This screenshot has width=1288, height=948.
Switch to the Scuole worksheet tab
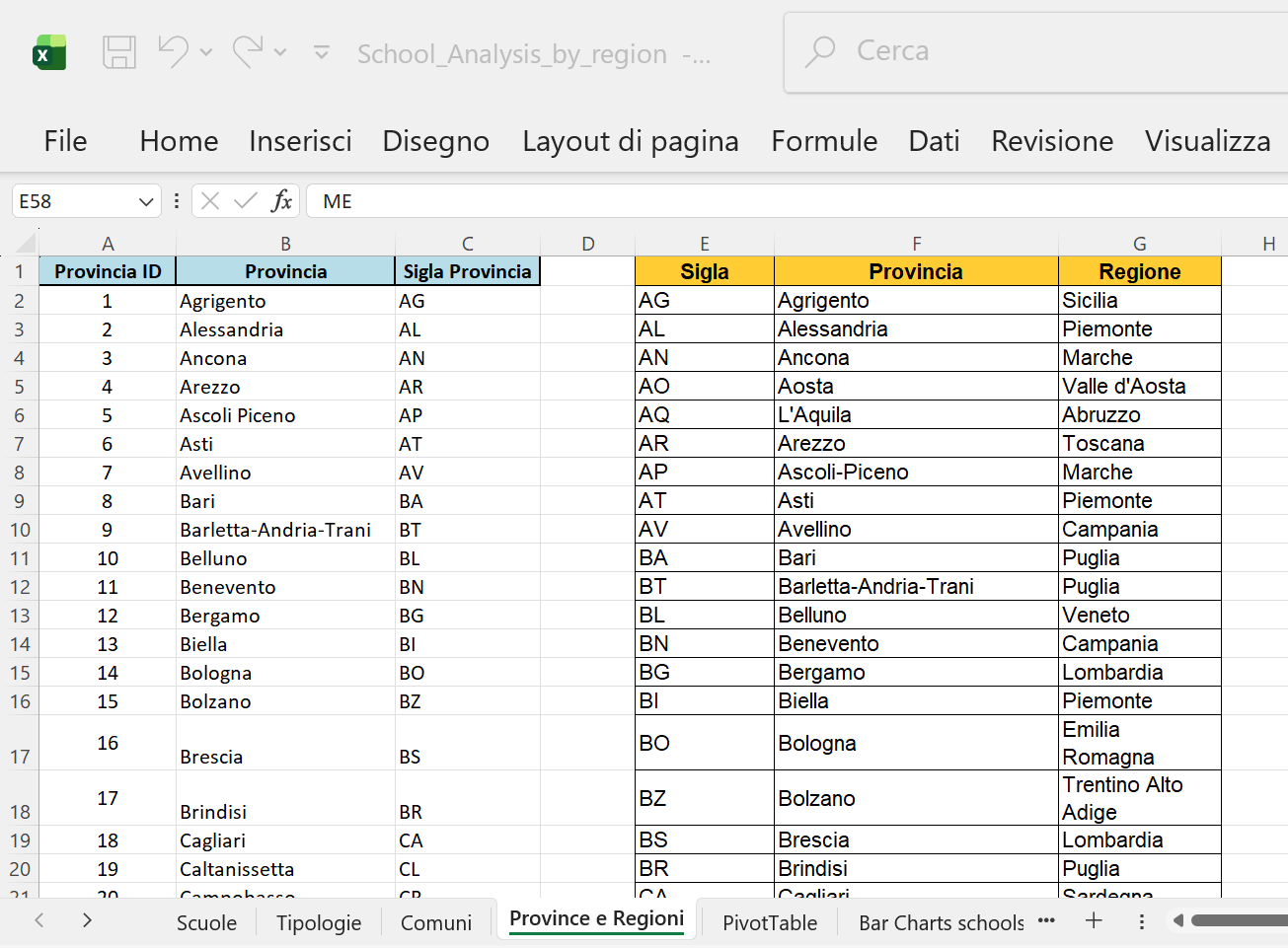[x=206, y=922]
